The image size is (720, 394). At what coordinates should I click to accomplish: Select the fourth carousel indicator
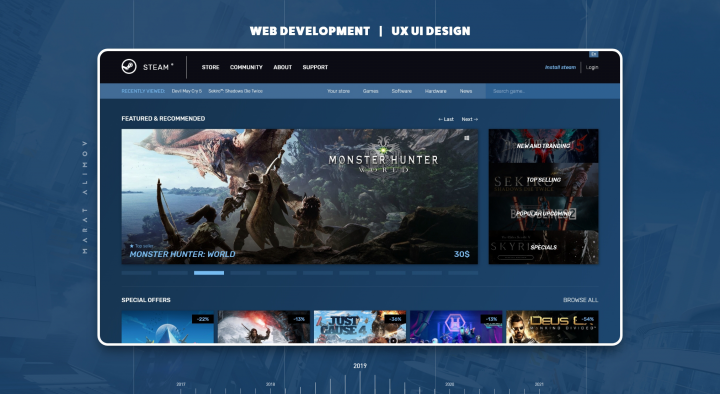(245, 273)
